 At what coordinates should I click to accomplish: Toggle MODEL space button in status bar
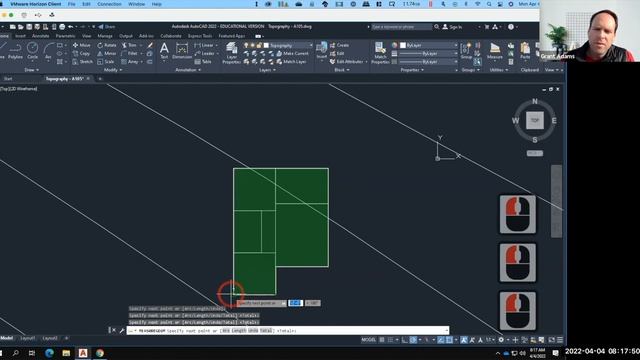[x=368, y=340]
